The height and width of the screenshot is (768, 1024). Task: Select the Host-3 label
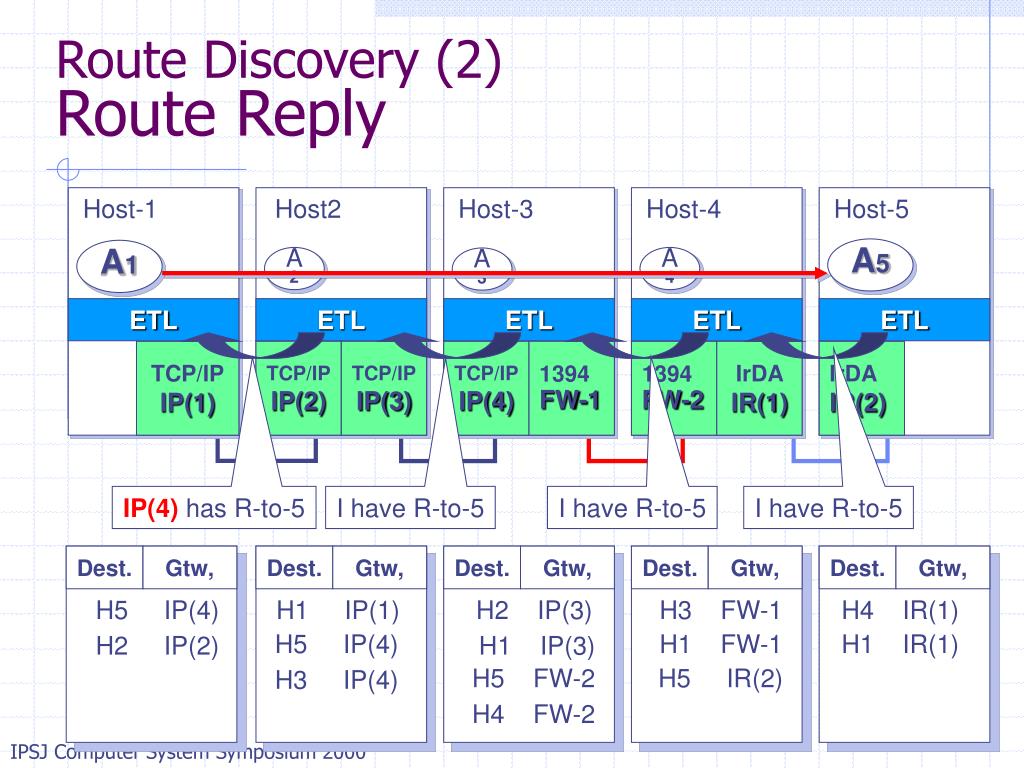pos(496,210)
